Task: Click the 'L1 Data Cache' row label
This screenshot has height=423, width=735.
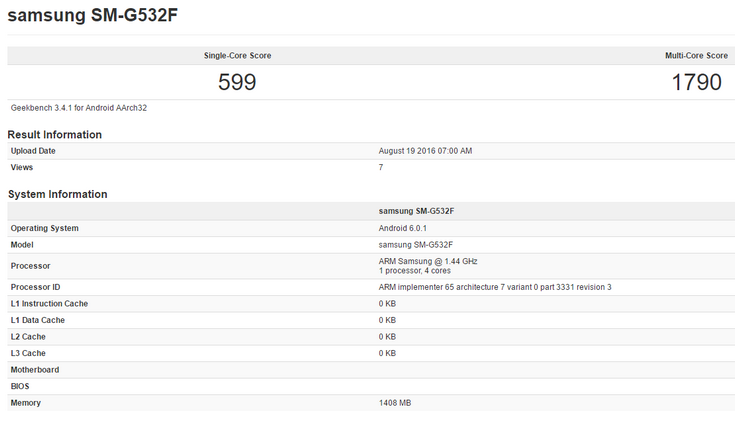Action: click(x=38, y=320)
